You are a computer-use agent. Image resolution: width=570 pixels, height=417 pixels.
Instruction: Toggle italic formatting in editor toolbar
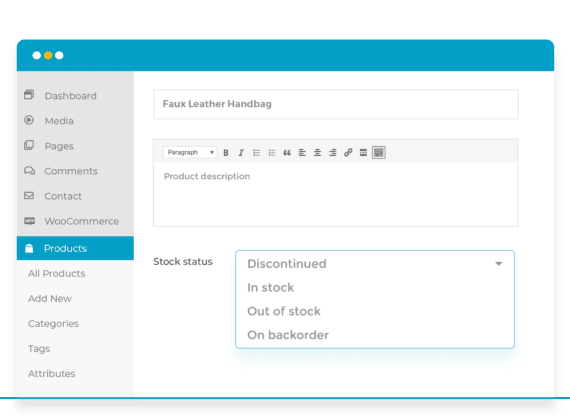241,153
